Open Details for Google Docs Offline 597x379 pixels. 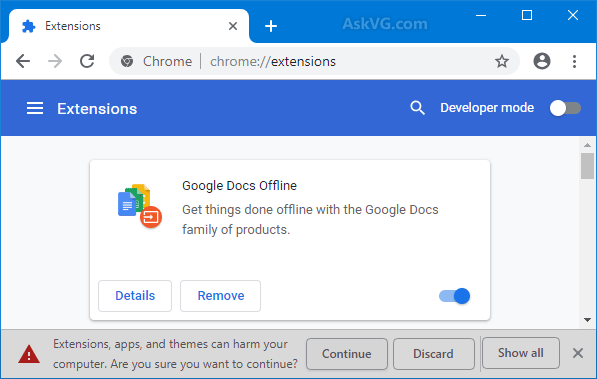tap(135, 296)
